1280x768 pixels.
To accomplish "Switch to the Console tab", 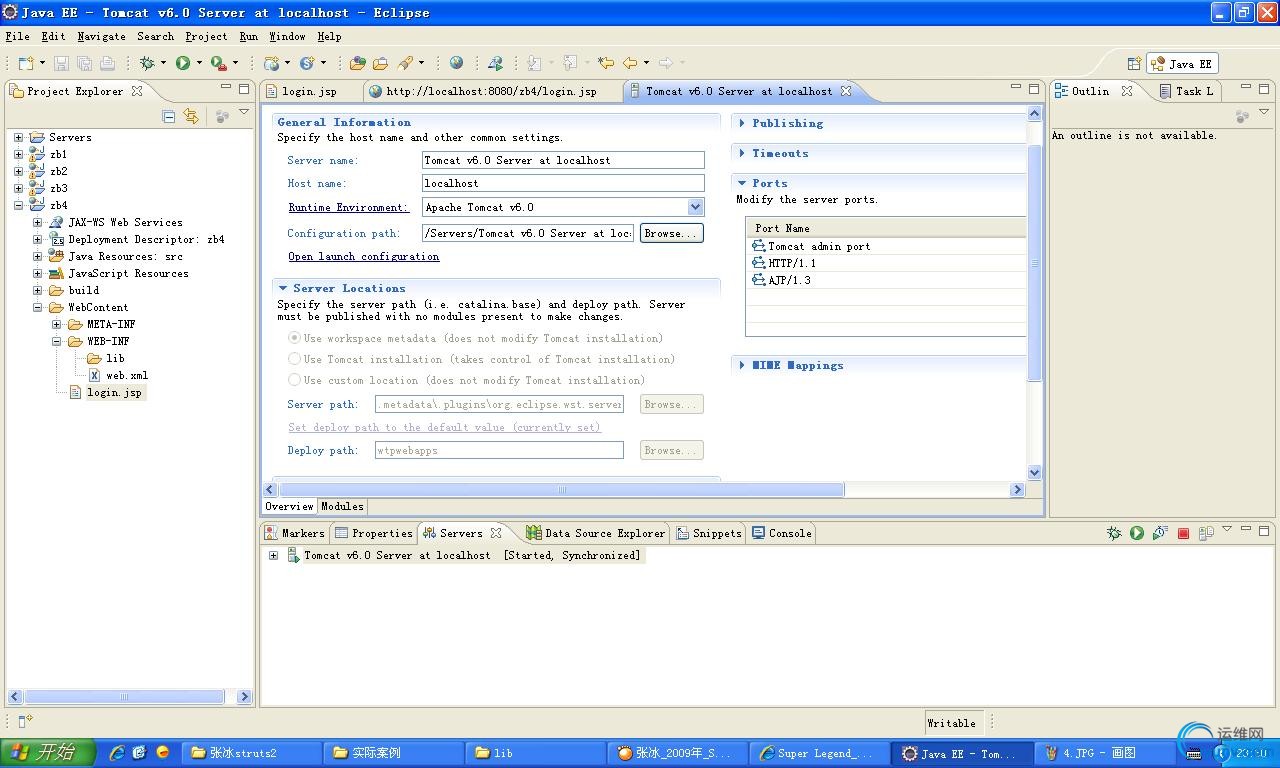I will coord(781,533).
